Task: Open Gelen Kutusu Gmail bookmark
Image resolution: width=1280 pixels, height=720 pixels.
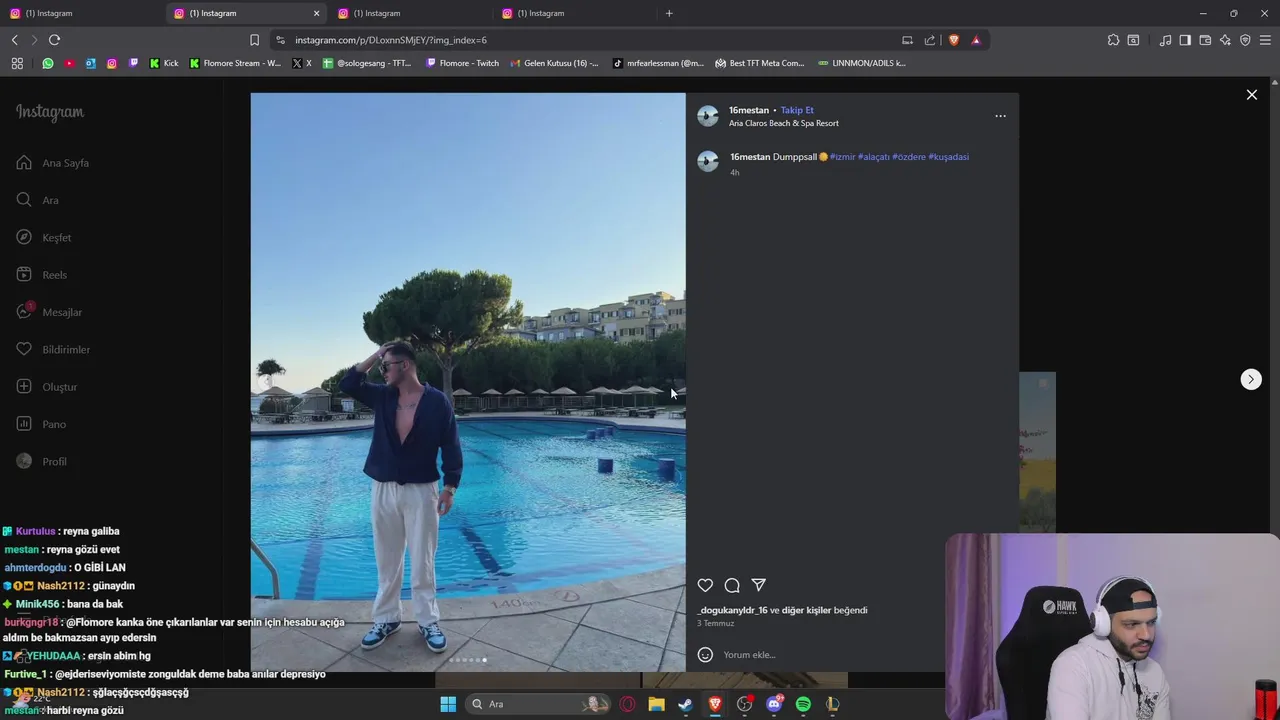Action: pos(555,63)
